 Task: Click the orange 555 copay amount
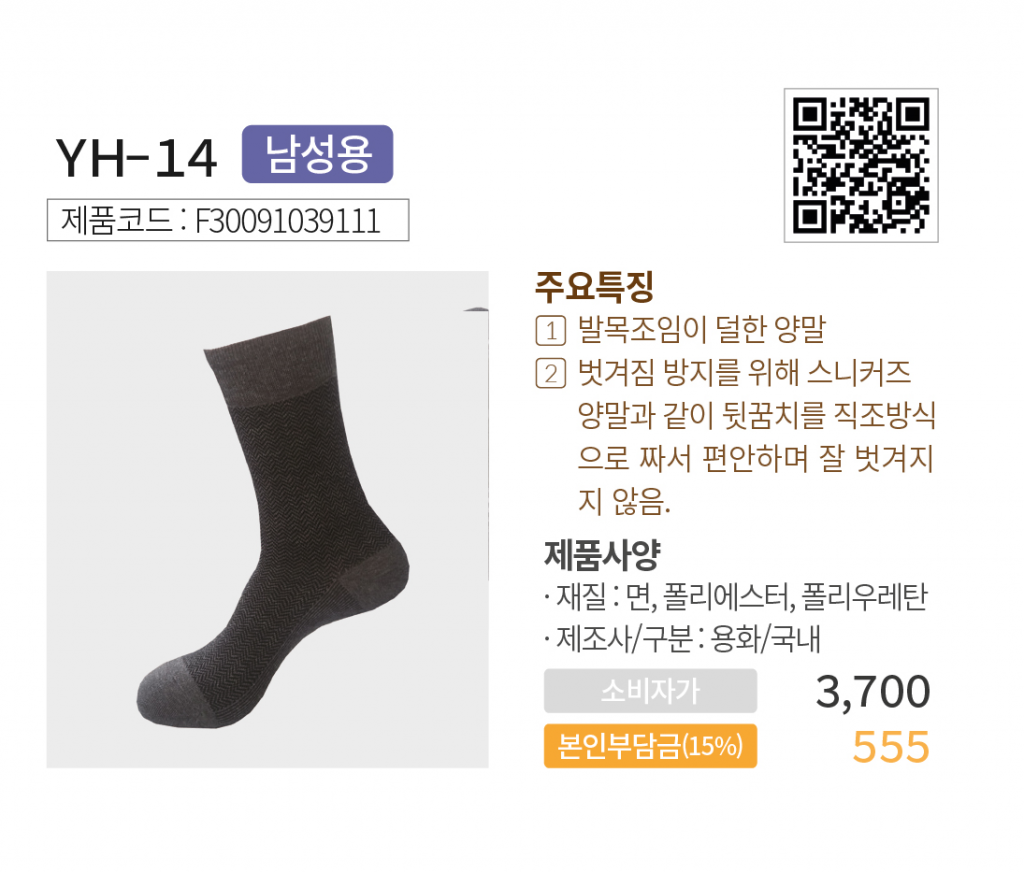[x=891, y=747]
